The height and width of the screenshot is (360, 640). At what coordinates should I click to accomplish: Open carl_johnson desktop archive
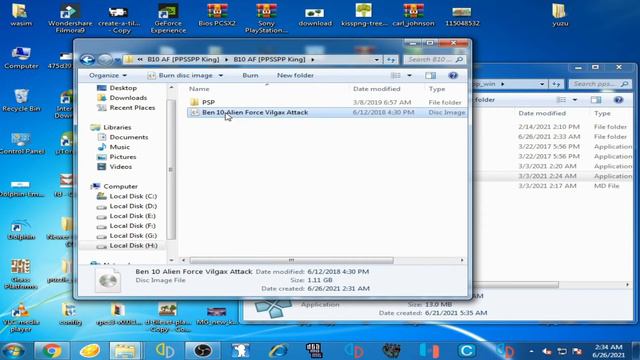413,16
